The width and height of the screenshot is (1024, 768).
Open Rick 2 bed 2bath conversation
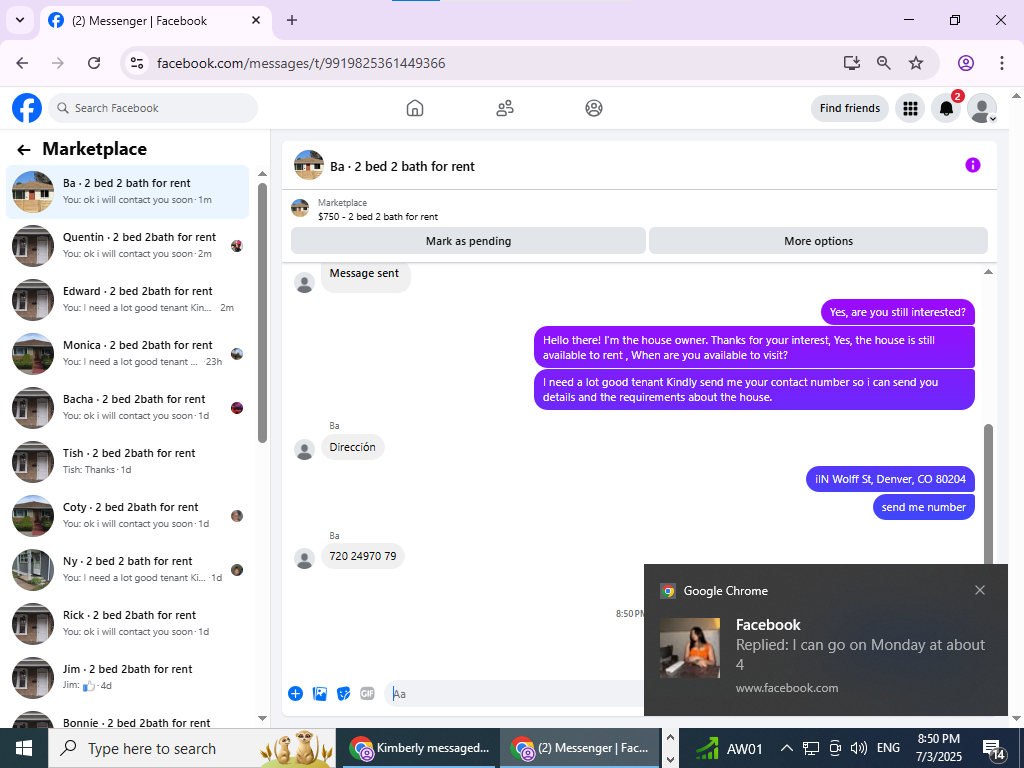tap(128, 624)
